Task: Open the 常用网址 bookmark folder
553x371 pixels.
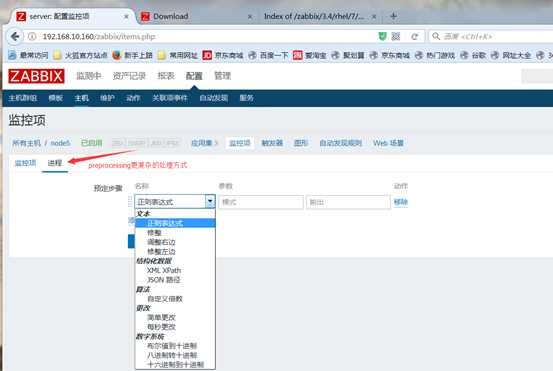Action: [x=177, y=55]
